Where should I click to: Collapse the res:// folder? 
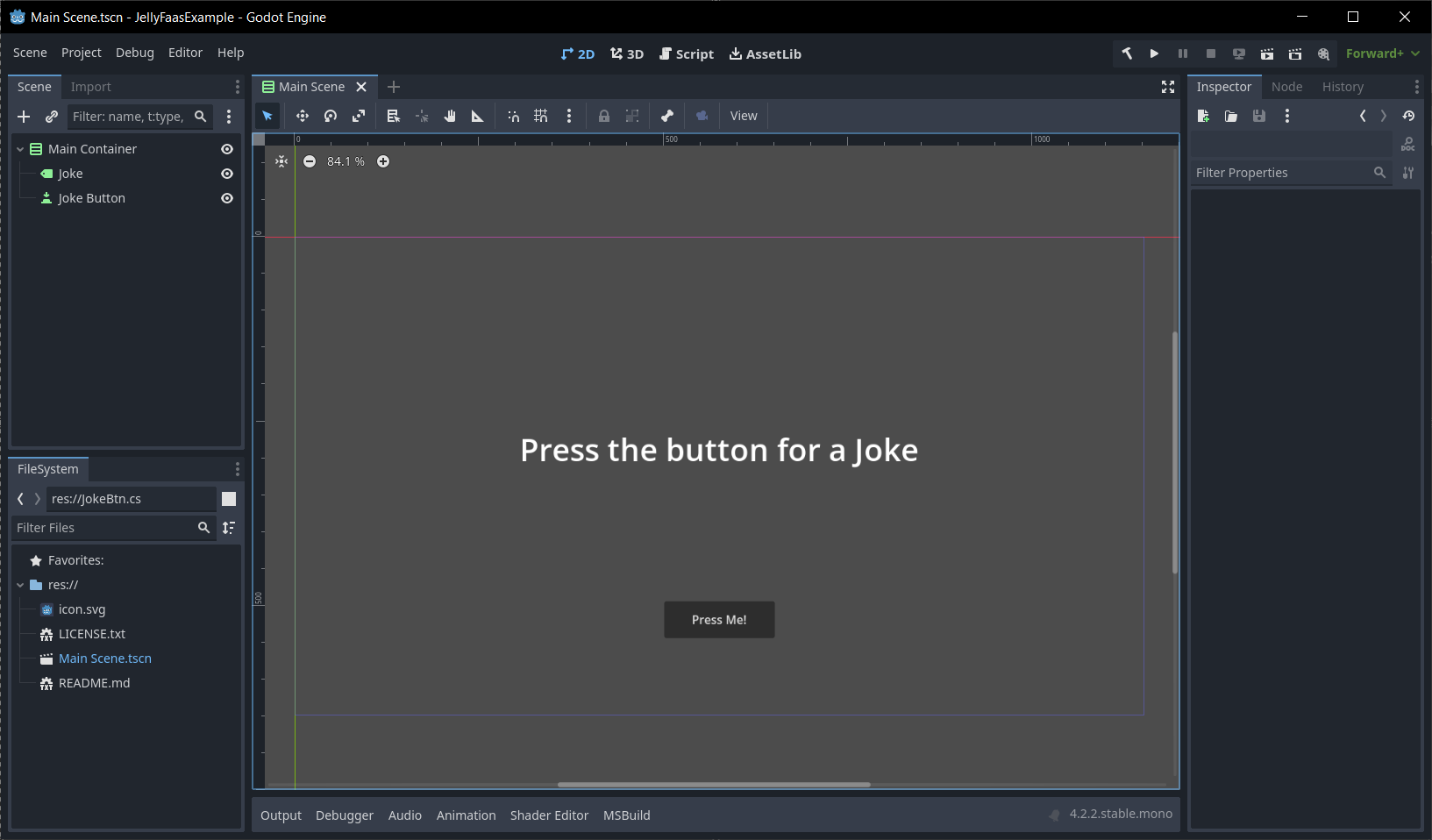point(20,585)
